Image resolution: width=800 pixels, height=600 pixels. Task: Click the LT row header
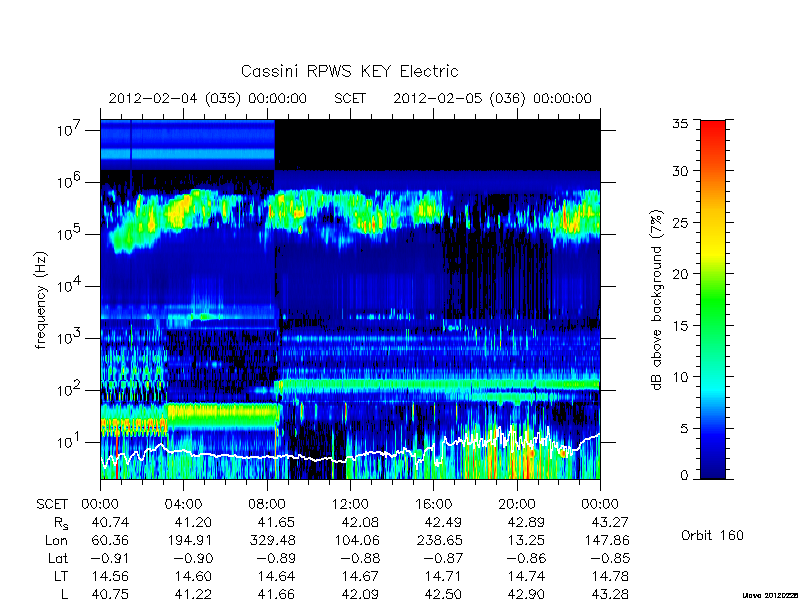[x=61, y=576]
